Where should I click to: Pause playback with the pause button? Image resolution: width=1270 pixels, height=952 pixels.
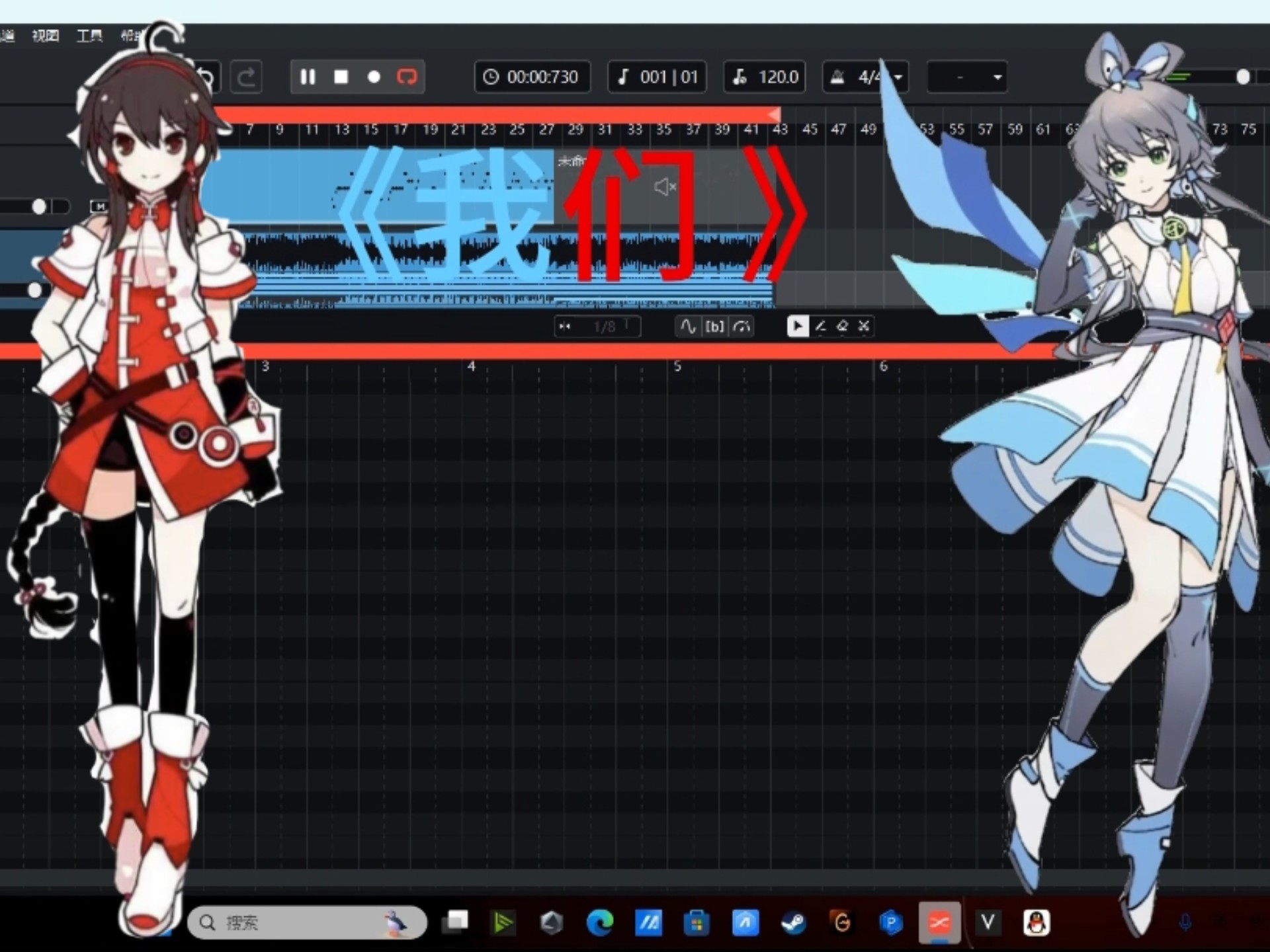coord(308,77)
